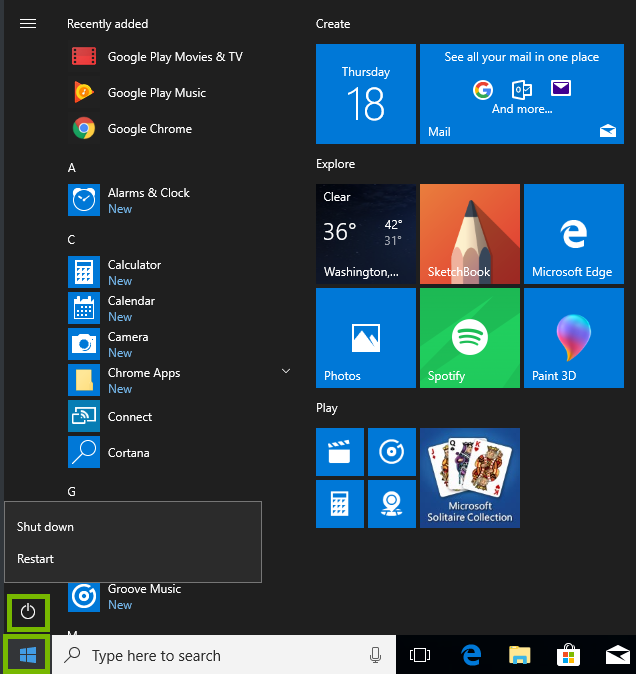
Task: Open Task View on the taskbar
Action: (x=420, y=655)
